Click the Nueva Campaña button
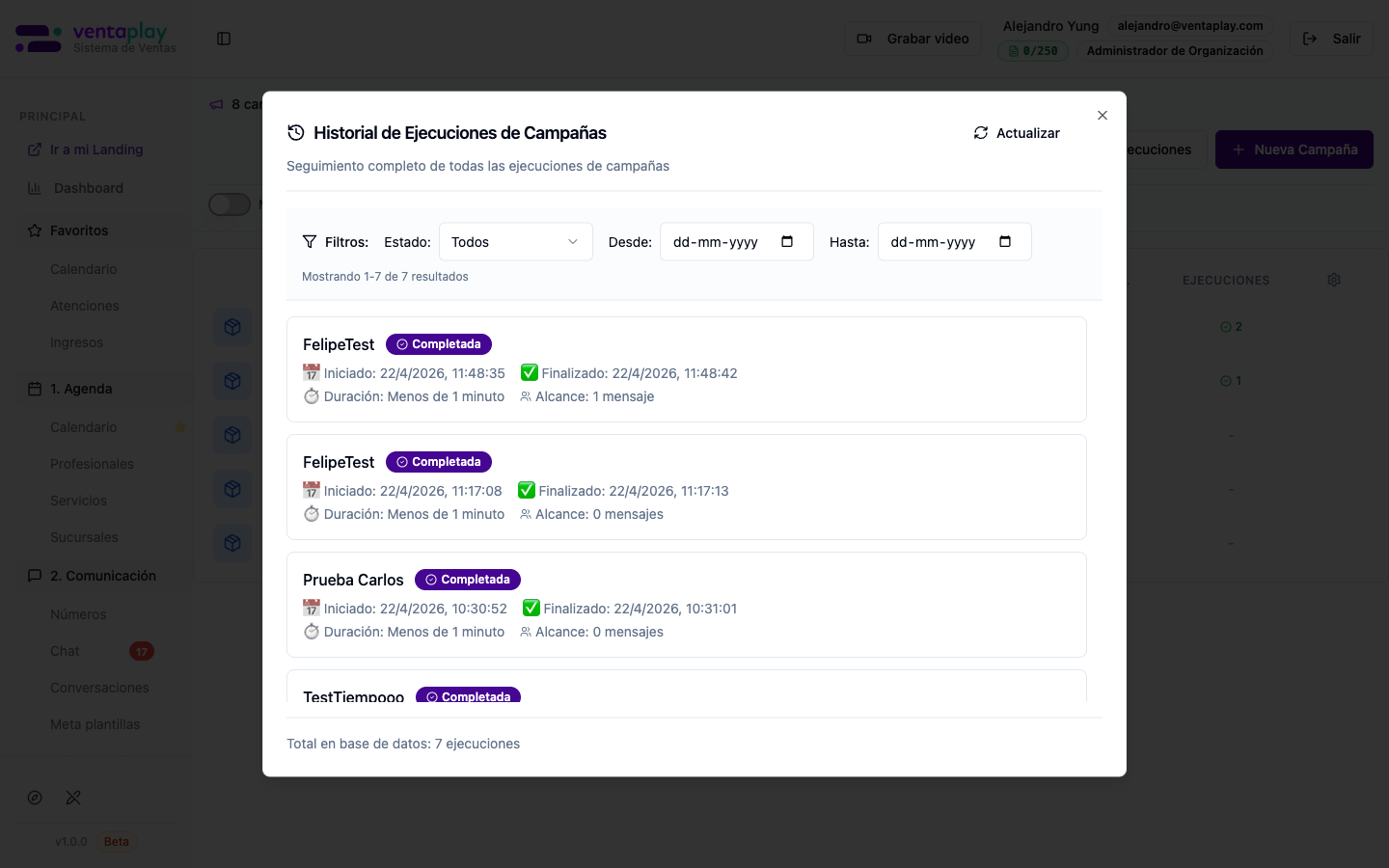 (x=1294, y=149)
